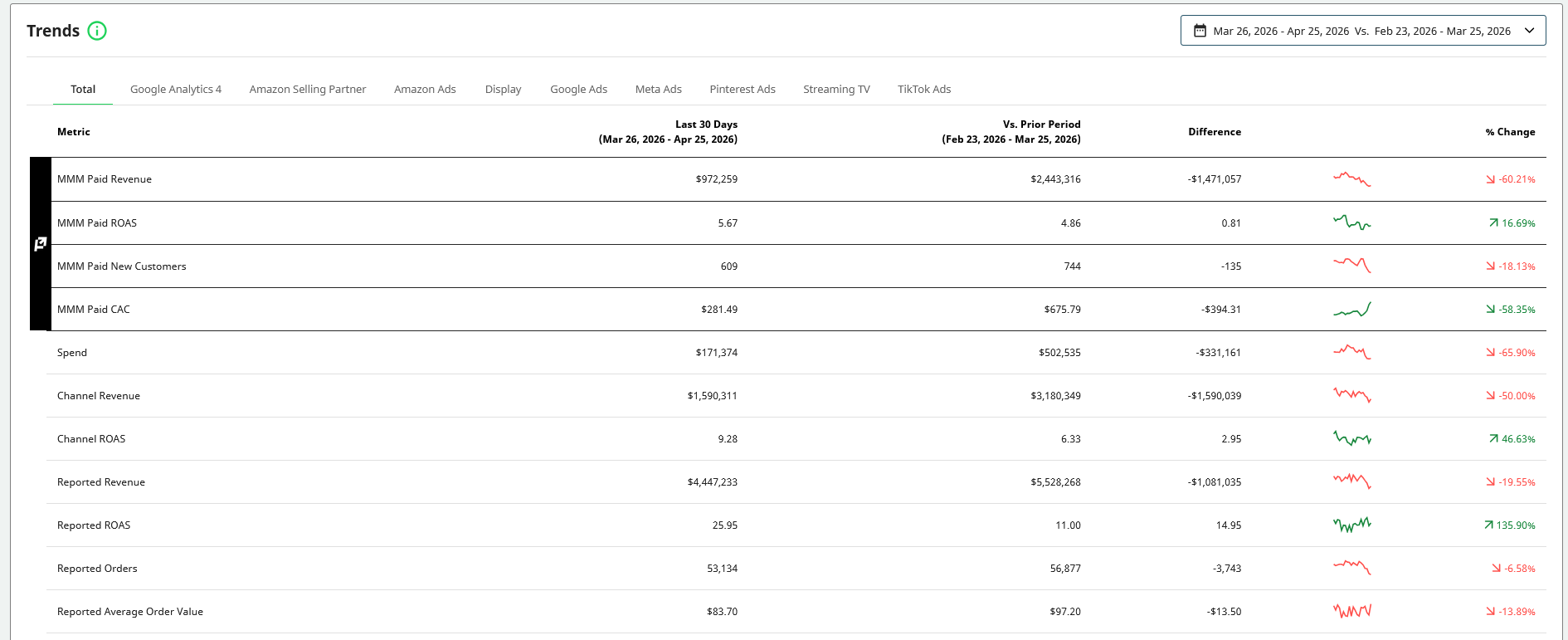
Task: Go to the TikTok Ads tab
Action: coord(923,90)
